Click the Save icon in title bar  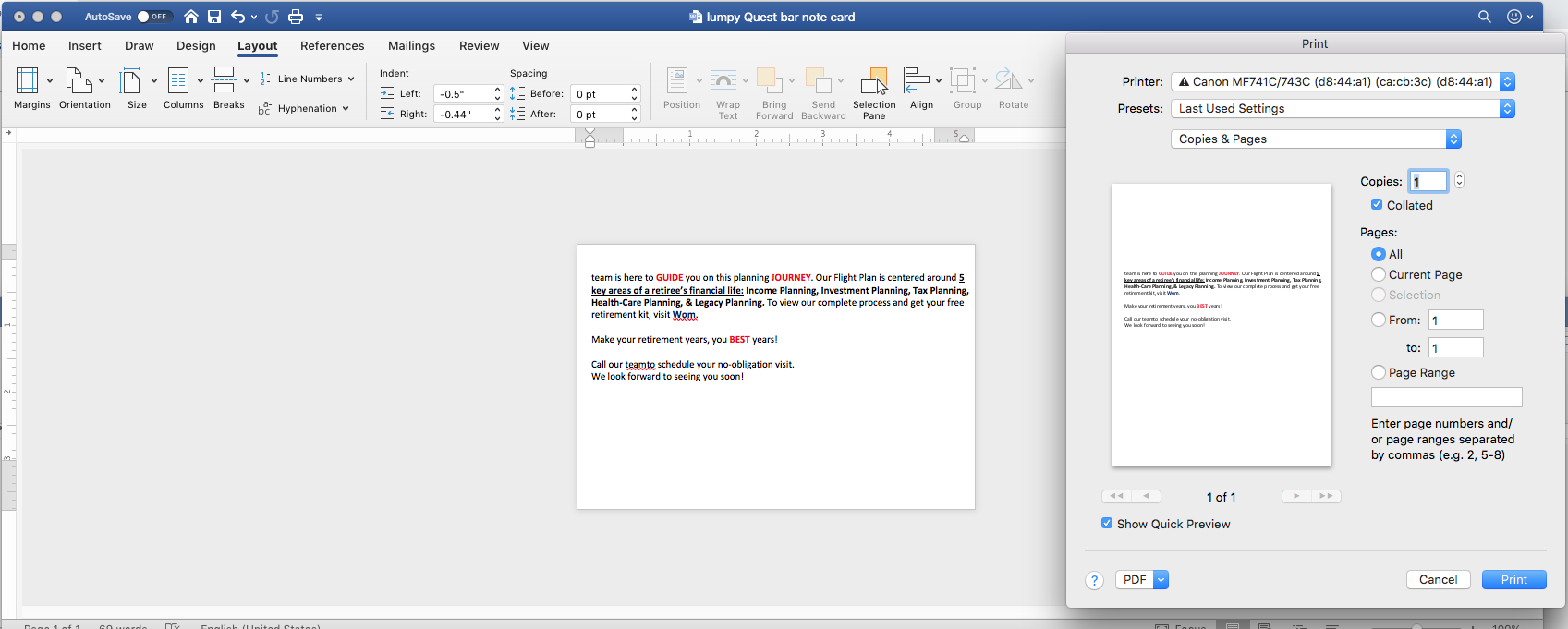click(214, 17)
